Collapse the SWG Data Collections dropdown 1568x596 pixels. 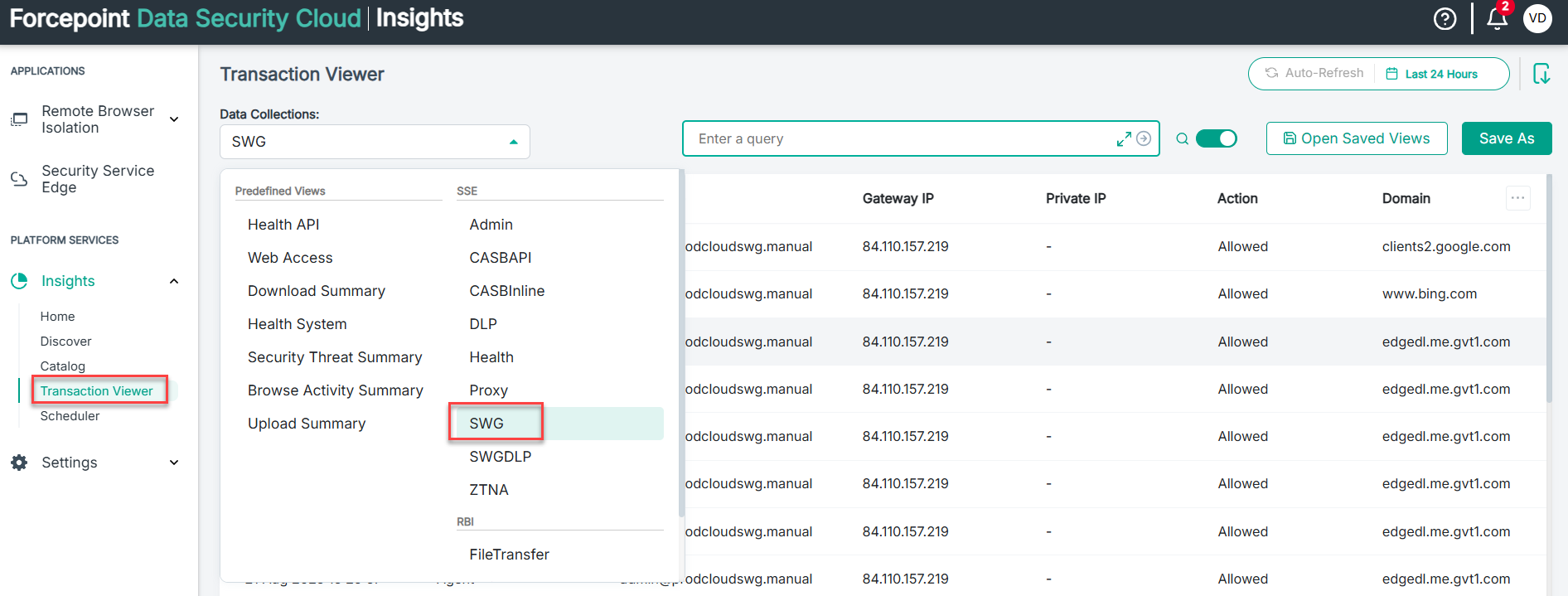513,142
